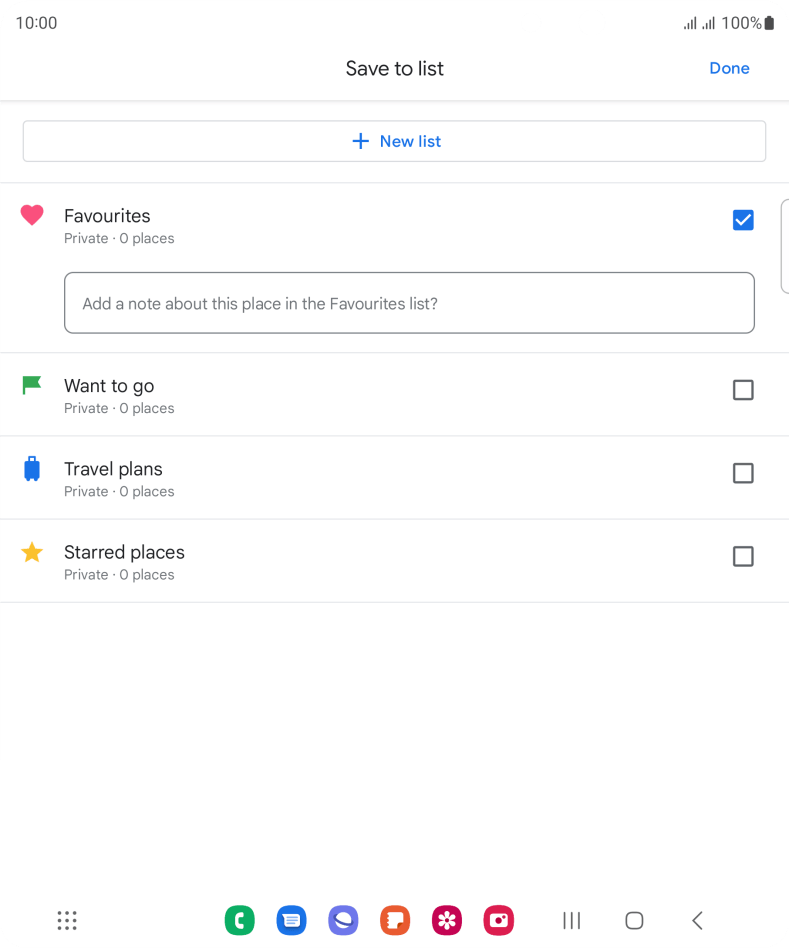Open the apps grid drawer icon
789x948 pixels.
point(67,920)
